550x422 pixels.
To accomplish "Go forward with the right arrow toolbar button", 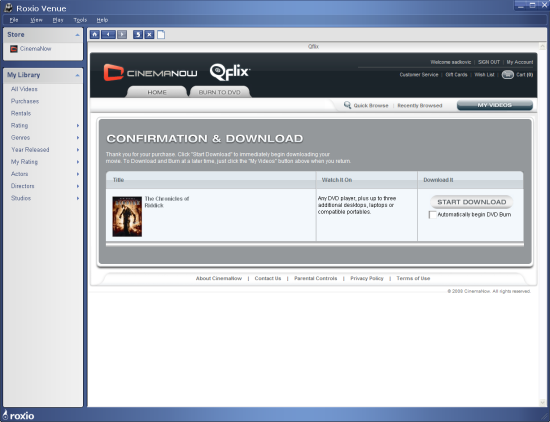I will tap(122, 34).
